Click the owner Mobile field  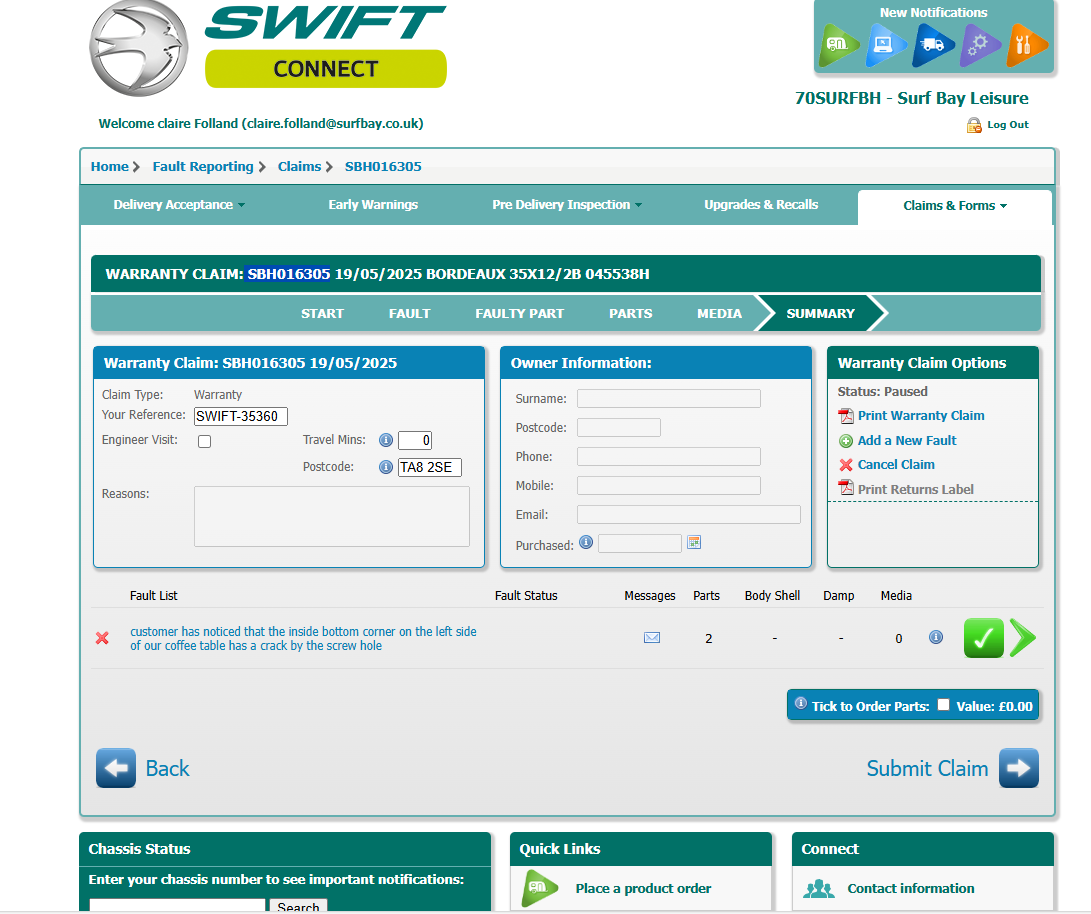(x=669, y=486)
